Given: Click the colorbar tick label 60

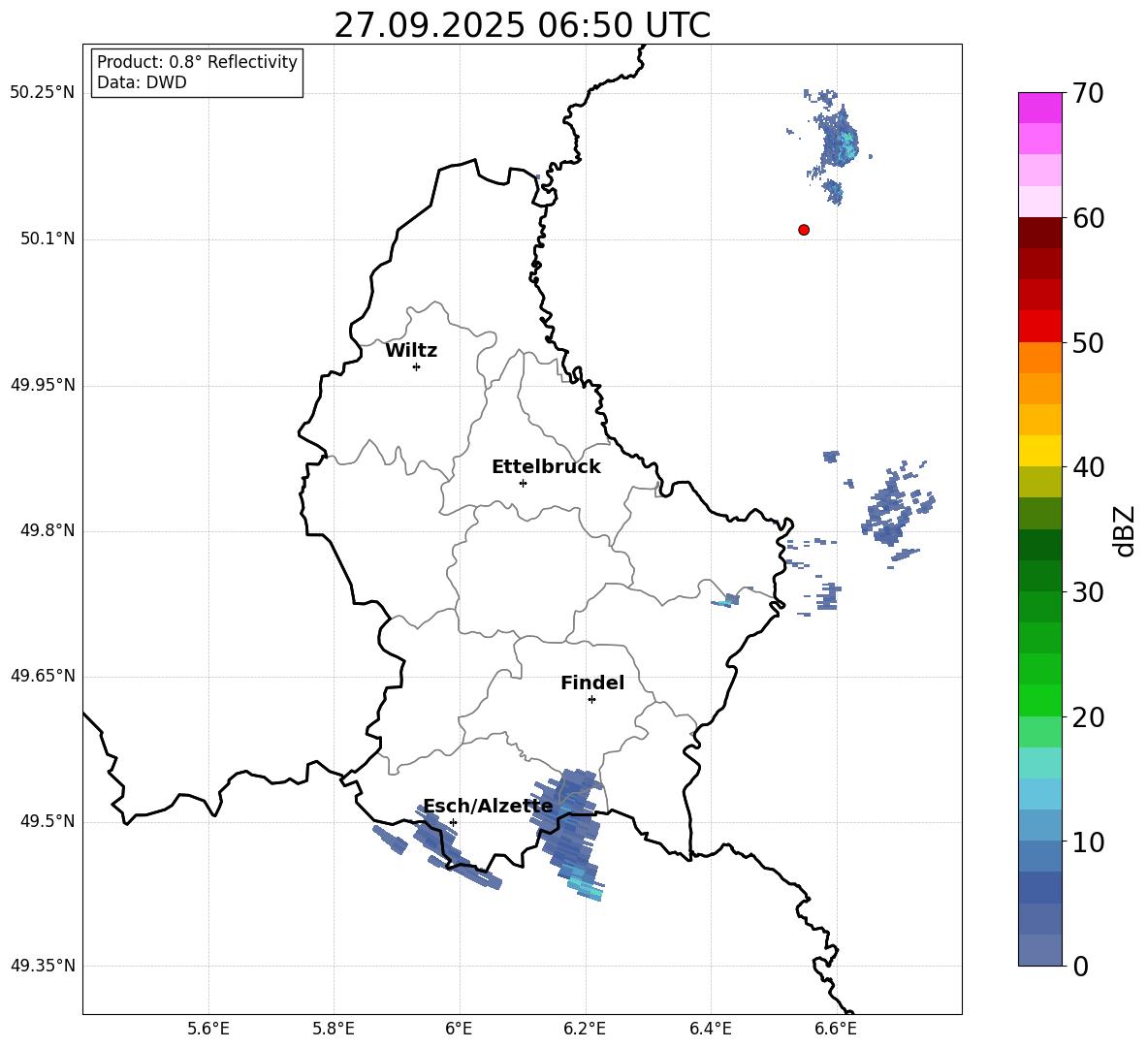Looking at the screenshot, I should 1088,218.
